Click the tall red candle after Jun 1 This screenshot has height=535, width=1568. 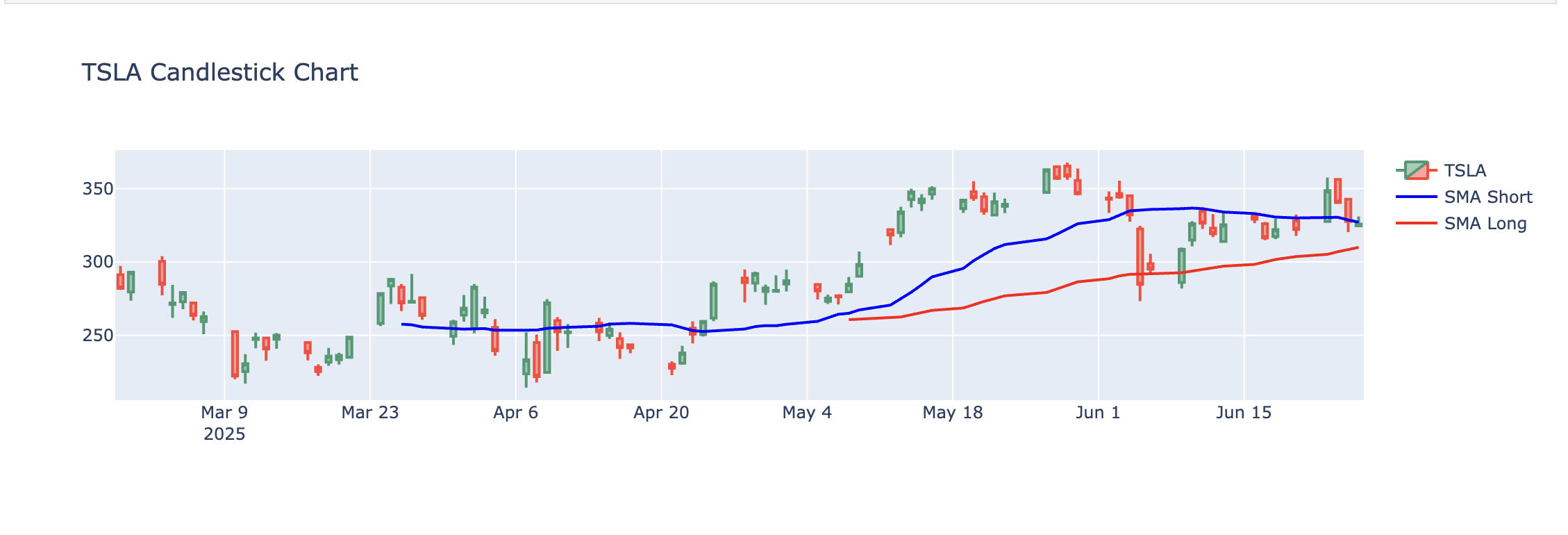pos(1140,256)
